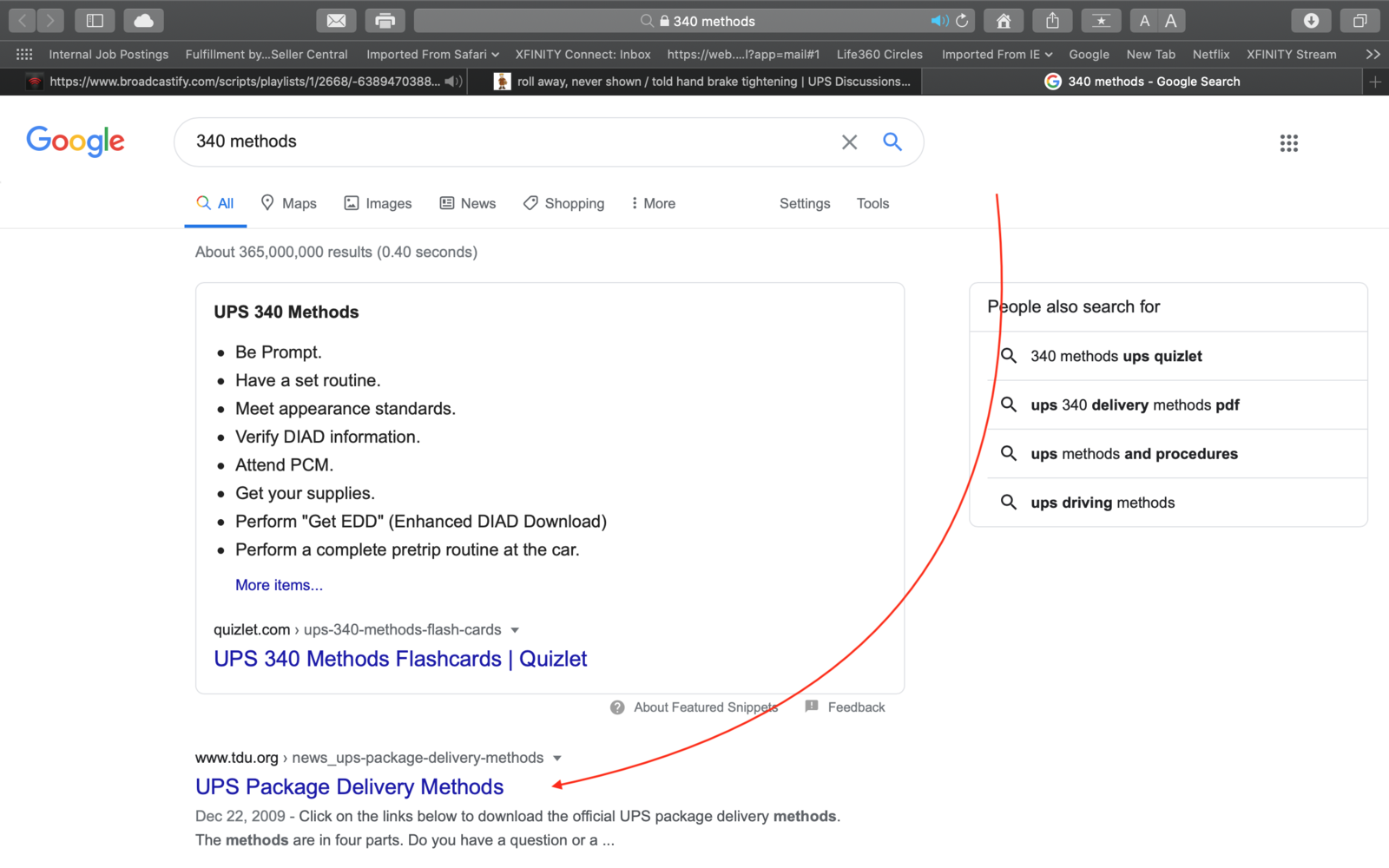Viewport: 1389px width, 868px height.
Task: Go forward with Safari forward arrow
Action: click(50, 20)
